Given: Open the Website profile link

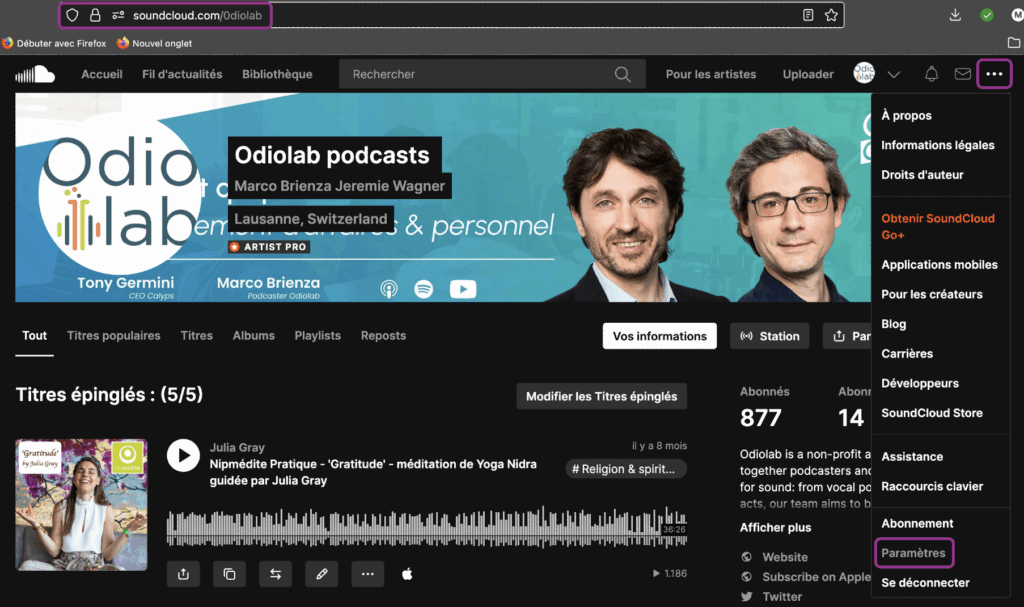Looking at the screenshot, I should coord(784,557).
